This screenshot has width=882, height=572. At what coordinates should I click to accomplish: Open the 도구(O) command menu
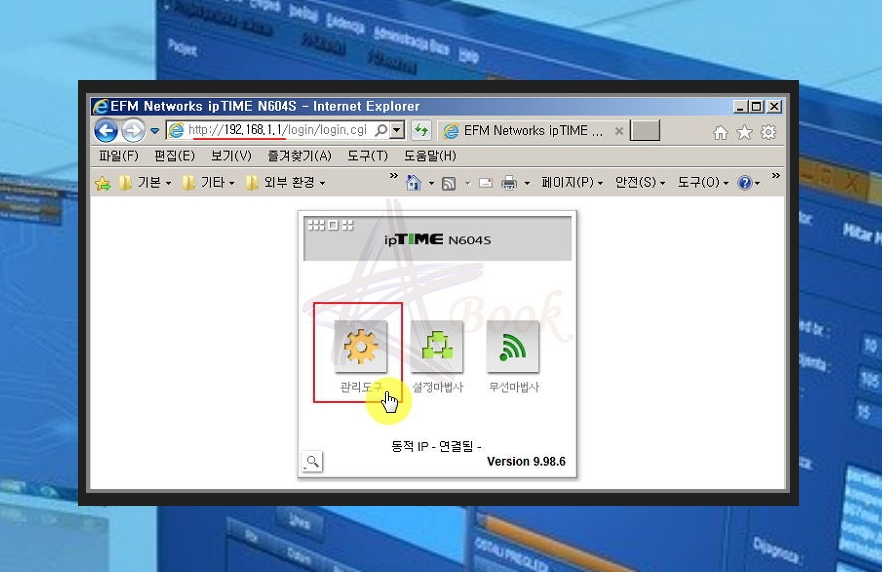[703, 182]
